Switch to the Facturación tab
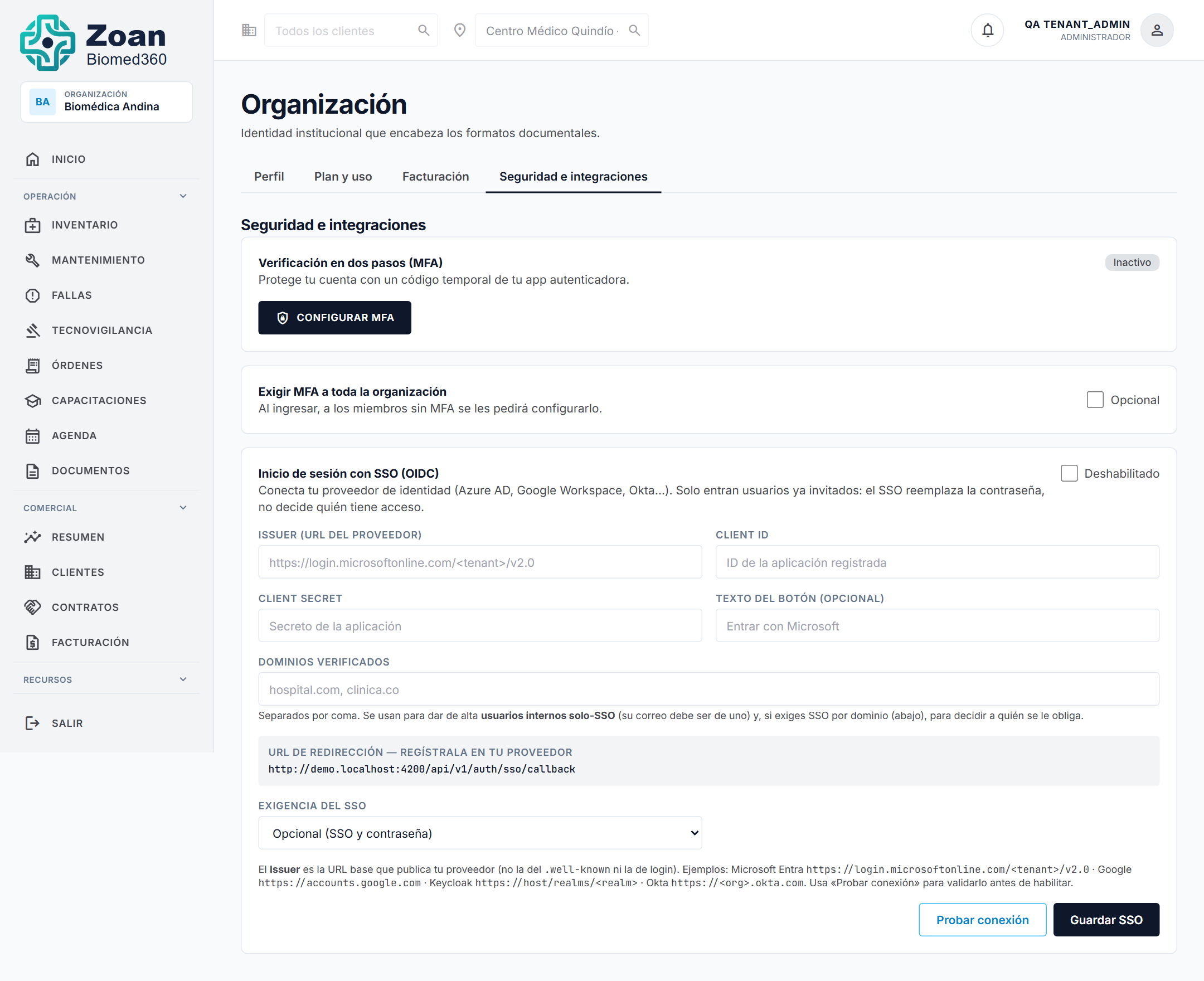Image resolution: width=1204 pixels, height=981 pixels. coord(435,176)
